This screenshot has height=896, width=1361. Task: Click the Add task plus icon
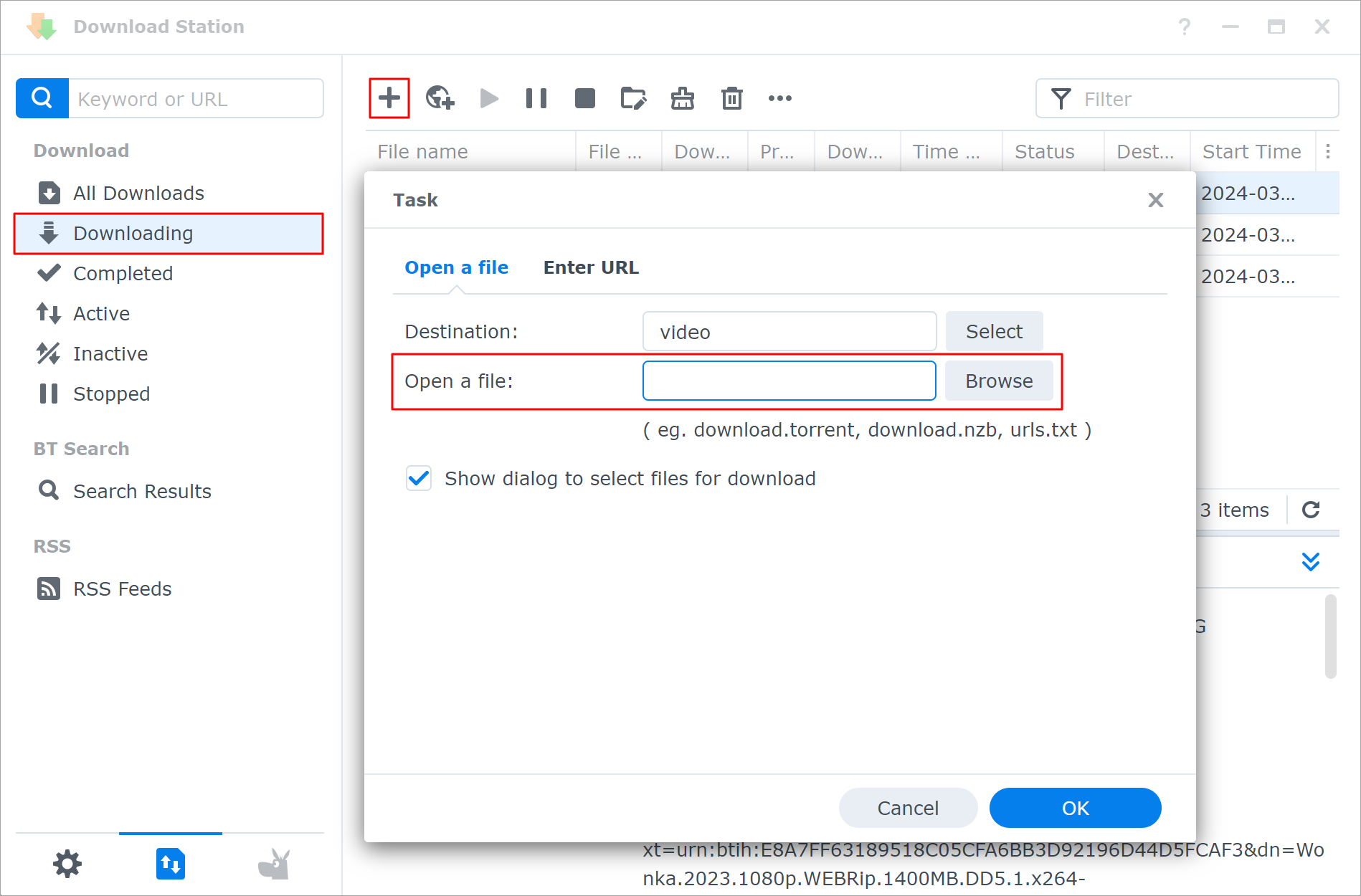(x=389, y=98)
